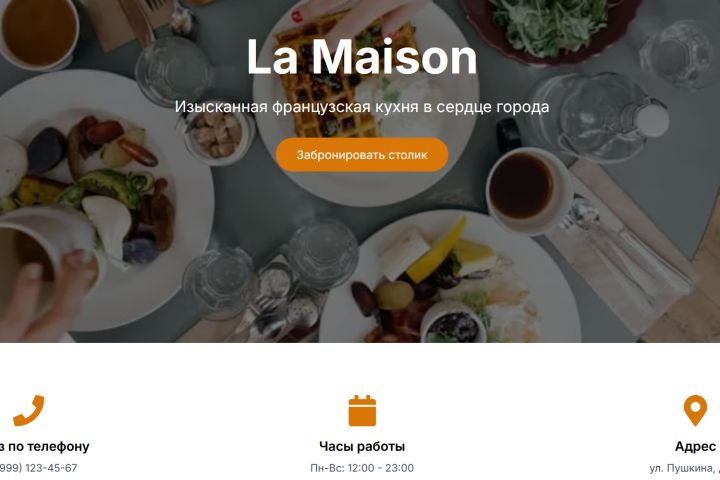The height and width of the screenshot is (480, 720).
Task: Click the subtitle "Изысканная французская кухня в сердце города"
Action: pyautogui.click(x=362, y=107)
